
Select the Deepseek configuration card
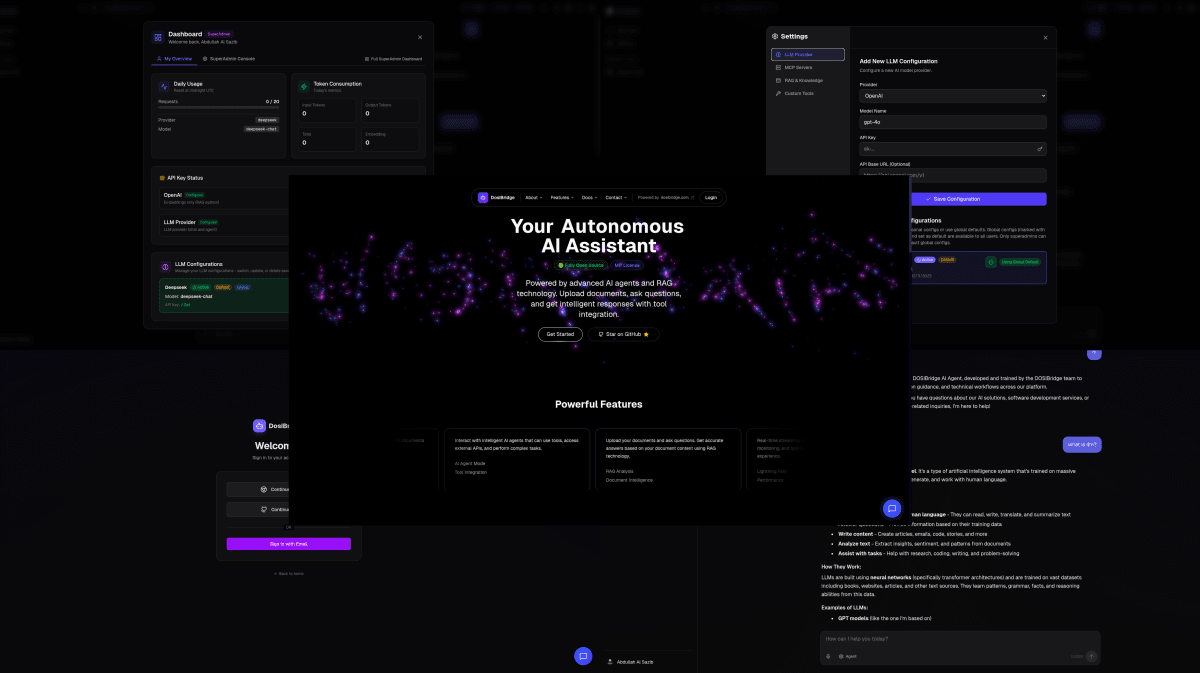pos(224,296)
